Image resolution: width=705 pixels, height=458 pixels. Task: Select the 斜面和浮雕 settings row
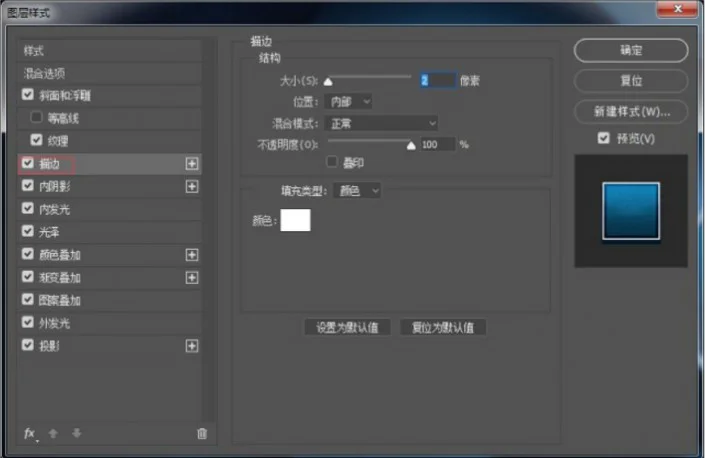click(x=109, y=95)
